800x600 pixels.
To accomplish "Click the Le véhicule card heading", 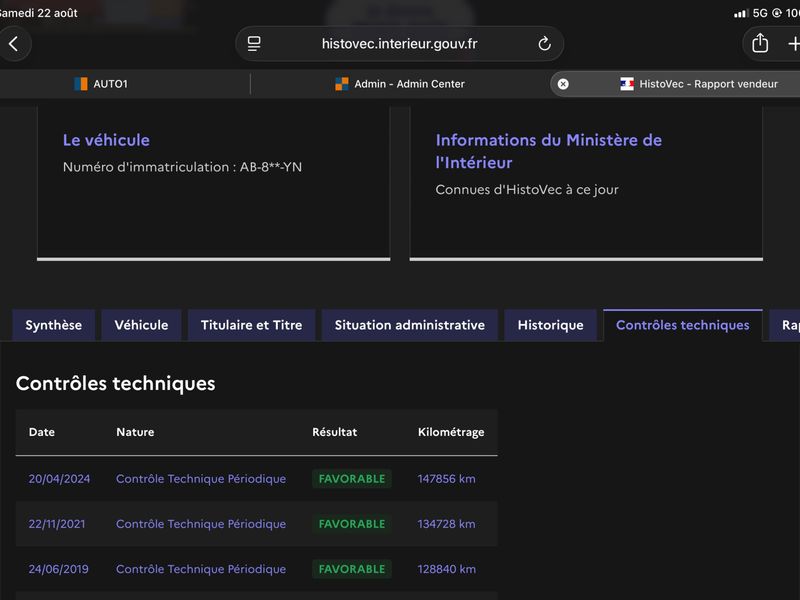I will point(106,140).
